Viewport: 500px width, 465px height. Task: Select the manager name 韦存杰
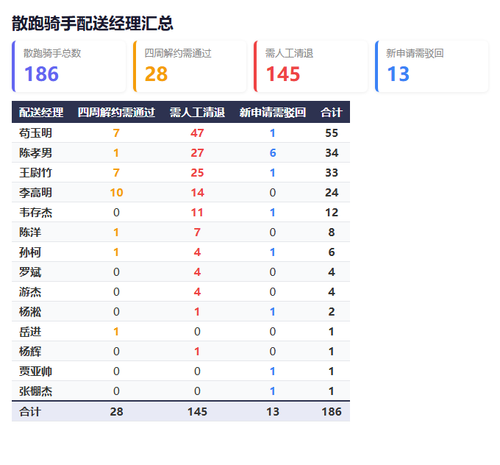click(35, 212)
